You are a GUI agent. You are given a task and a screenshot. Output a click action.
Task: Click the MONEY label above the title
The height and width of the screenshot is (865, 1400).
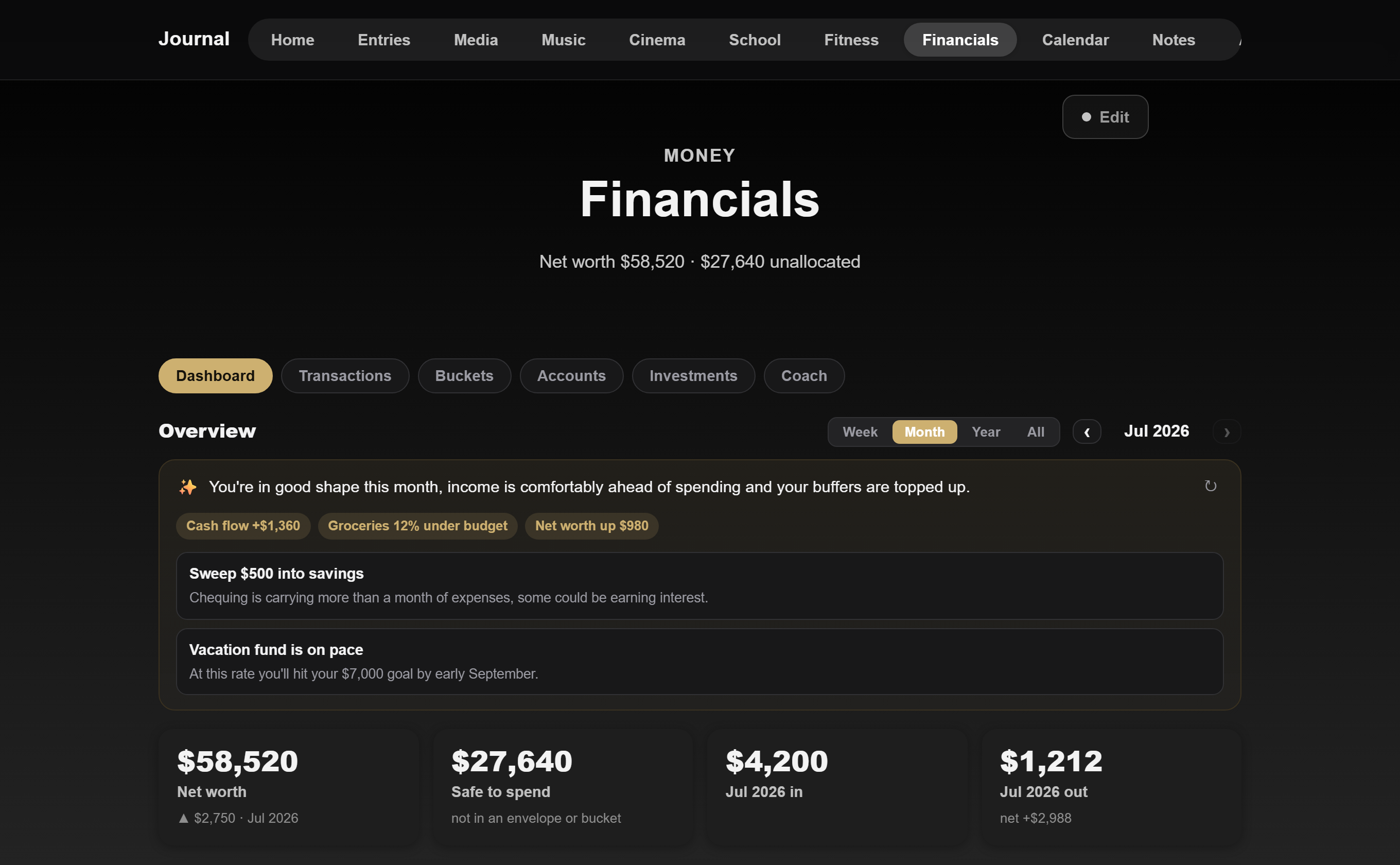click(x=699, y=155)
